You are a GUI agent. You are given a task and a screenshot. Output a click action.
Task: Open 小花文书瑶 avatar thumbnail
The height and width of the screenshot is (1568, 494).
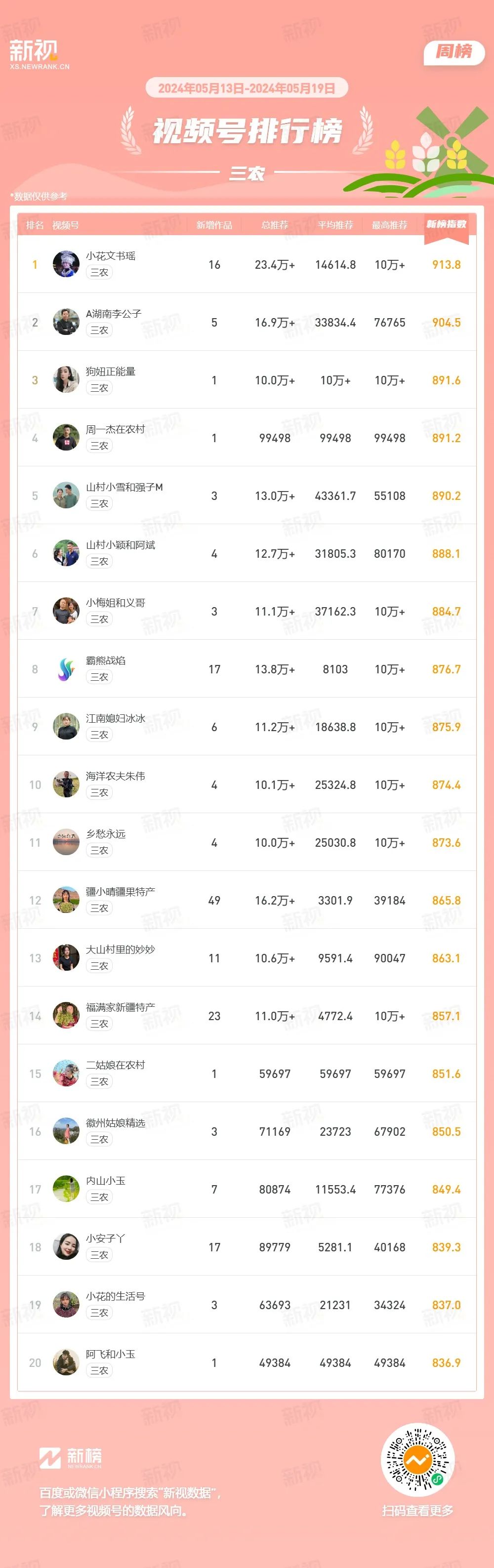(x=66, y=264)
